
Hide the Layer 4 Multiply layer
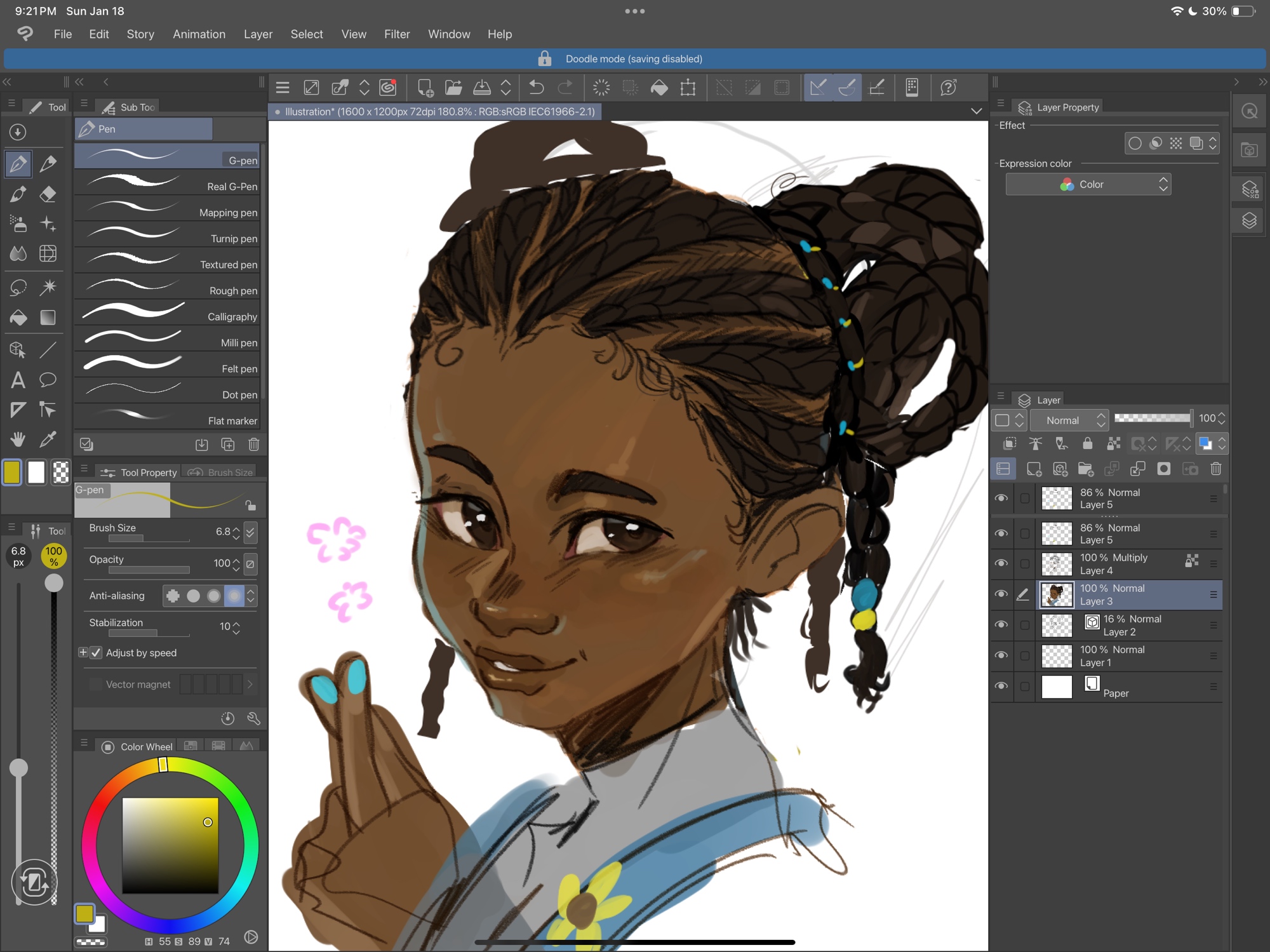click(x=1001, y=563)
